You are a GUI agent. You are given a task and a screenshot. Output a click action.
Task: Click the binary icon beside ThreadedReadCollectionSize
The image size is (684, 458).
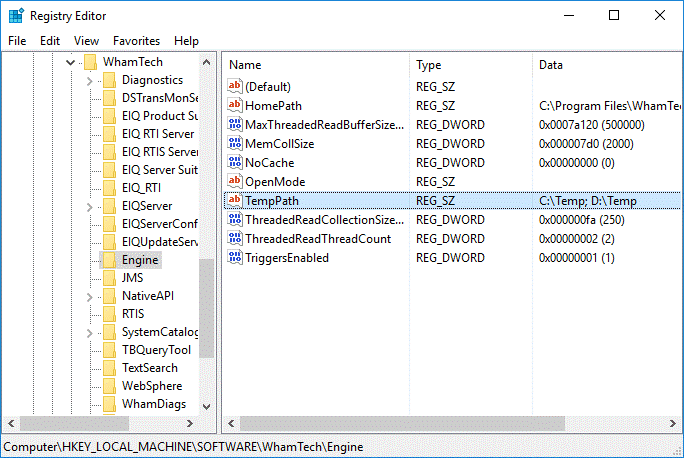235,219
